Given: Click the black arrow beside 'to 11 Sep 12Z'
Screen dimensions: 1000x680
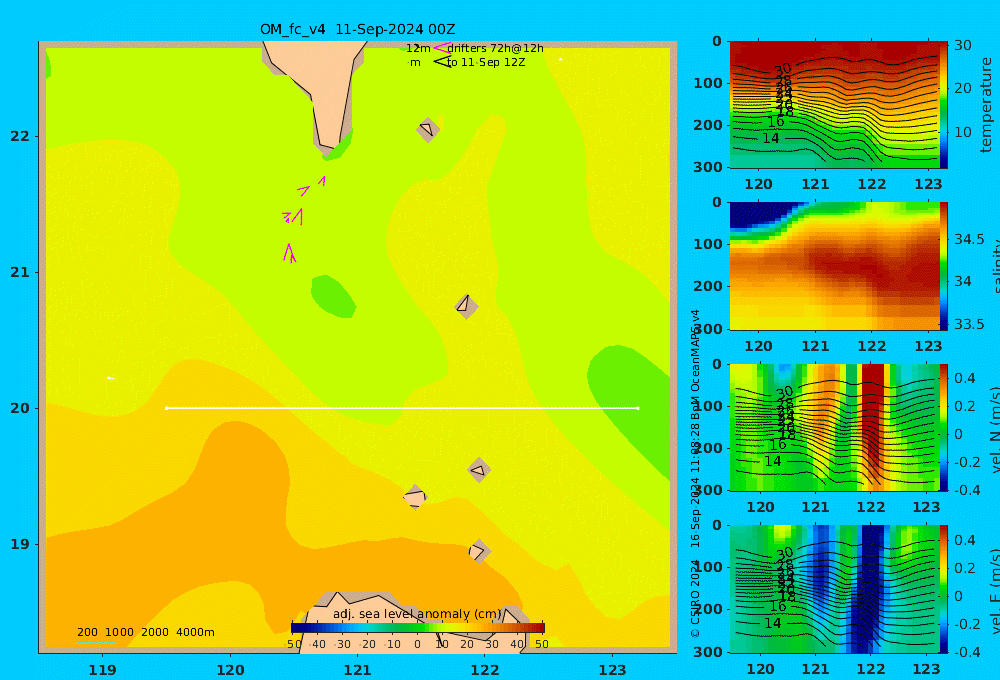Looking at the screenshot, I should (441, 62).
